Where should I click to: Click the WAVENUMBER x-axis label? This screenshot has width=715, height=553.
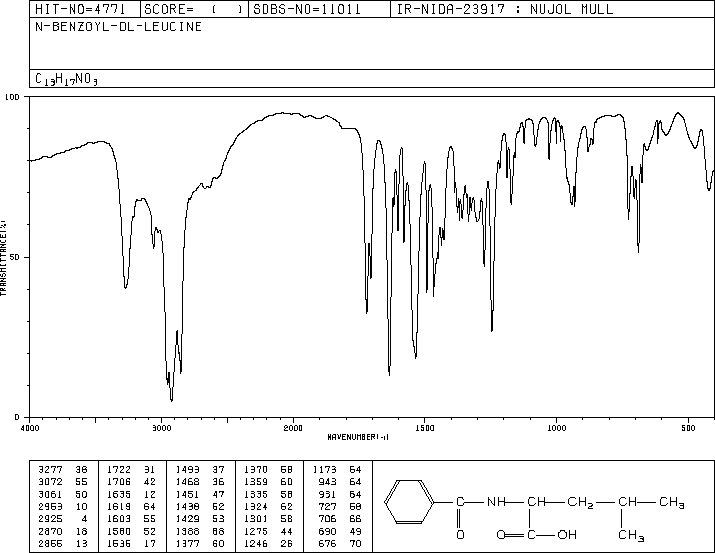(x=358, y=437)
